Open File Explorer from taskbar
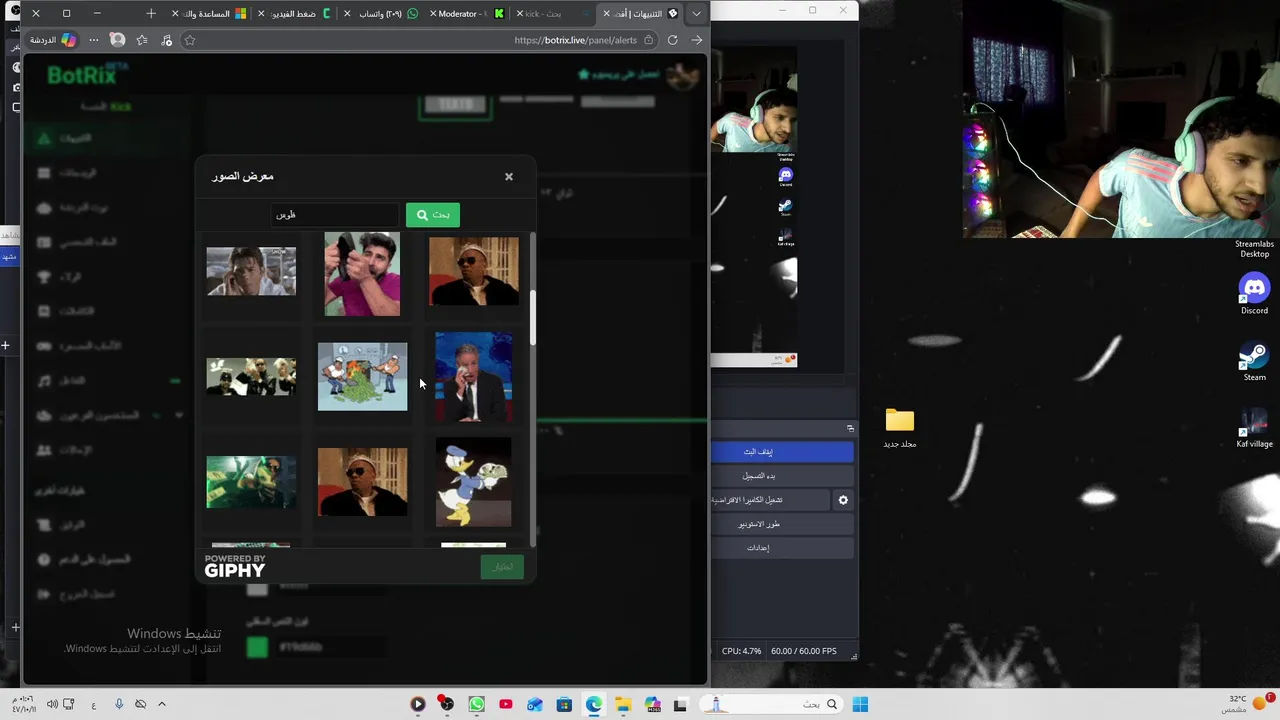1280x720 pixels. [x=622, y=704]
